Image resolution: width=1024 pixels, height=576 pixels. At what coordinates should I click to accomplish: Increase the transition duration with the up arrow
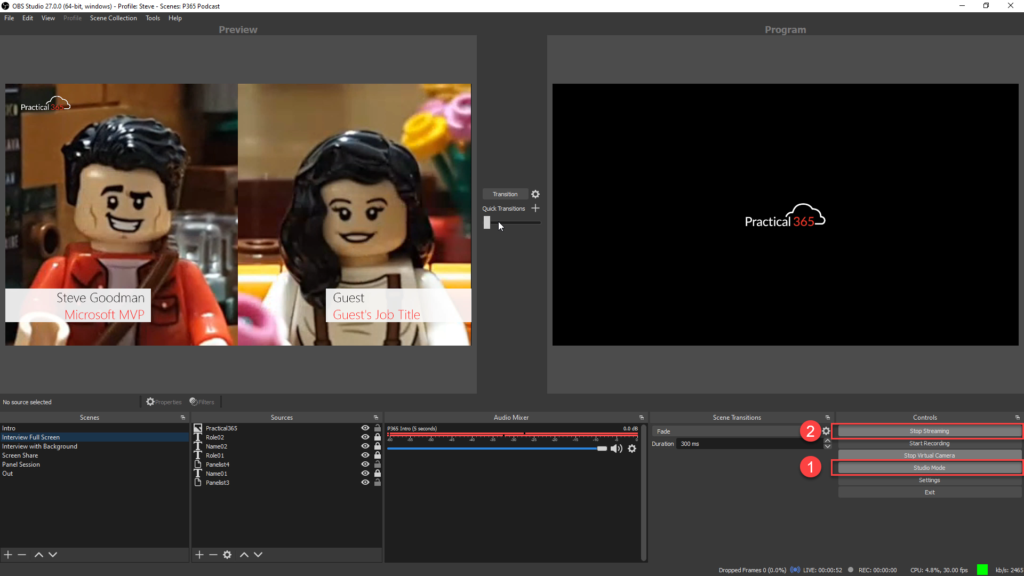click(x=827, y=441)
